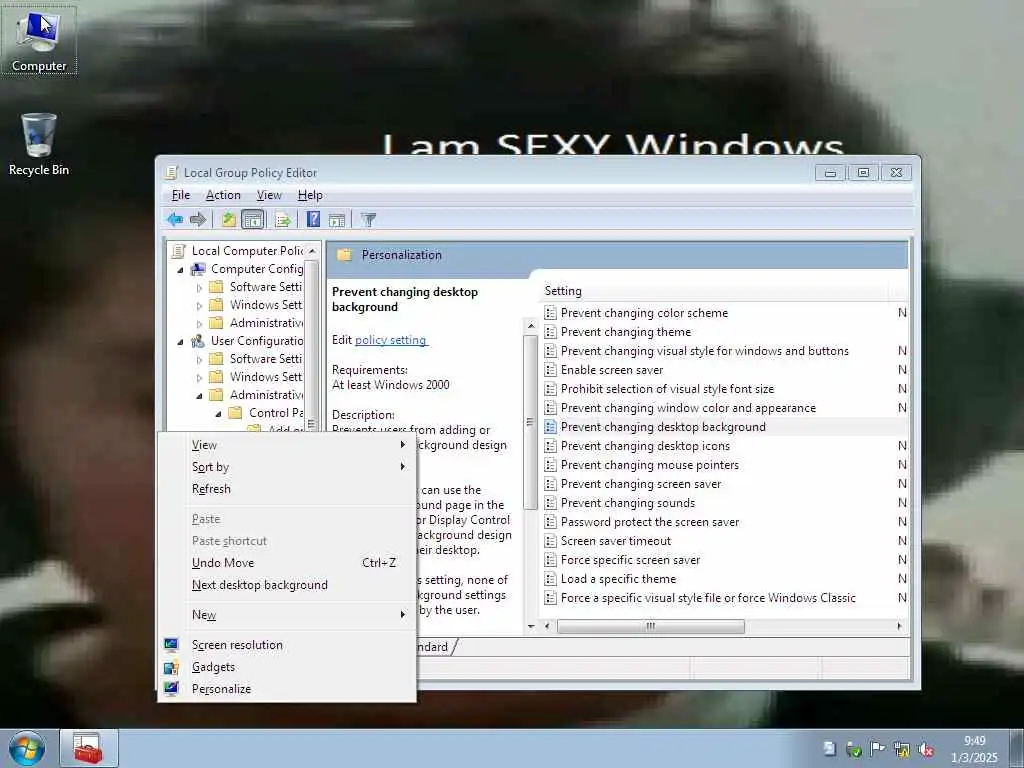Choose Undo Move in context menu
1024x768 pixels.
(286, 562)
